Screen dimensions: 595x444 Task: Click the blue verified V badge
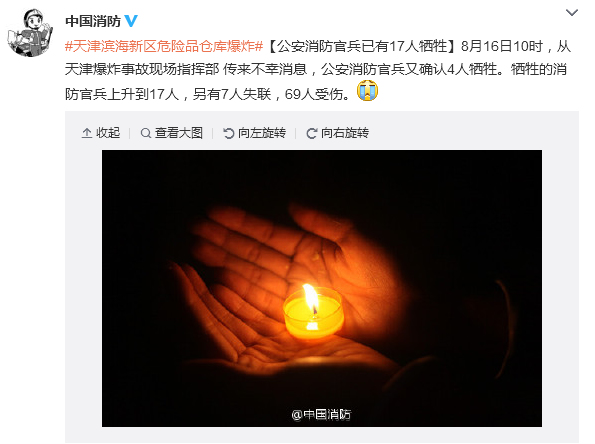pyautogui.click(x=131, y=20)
